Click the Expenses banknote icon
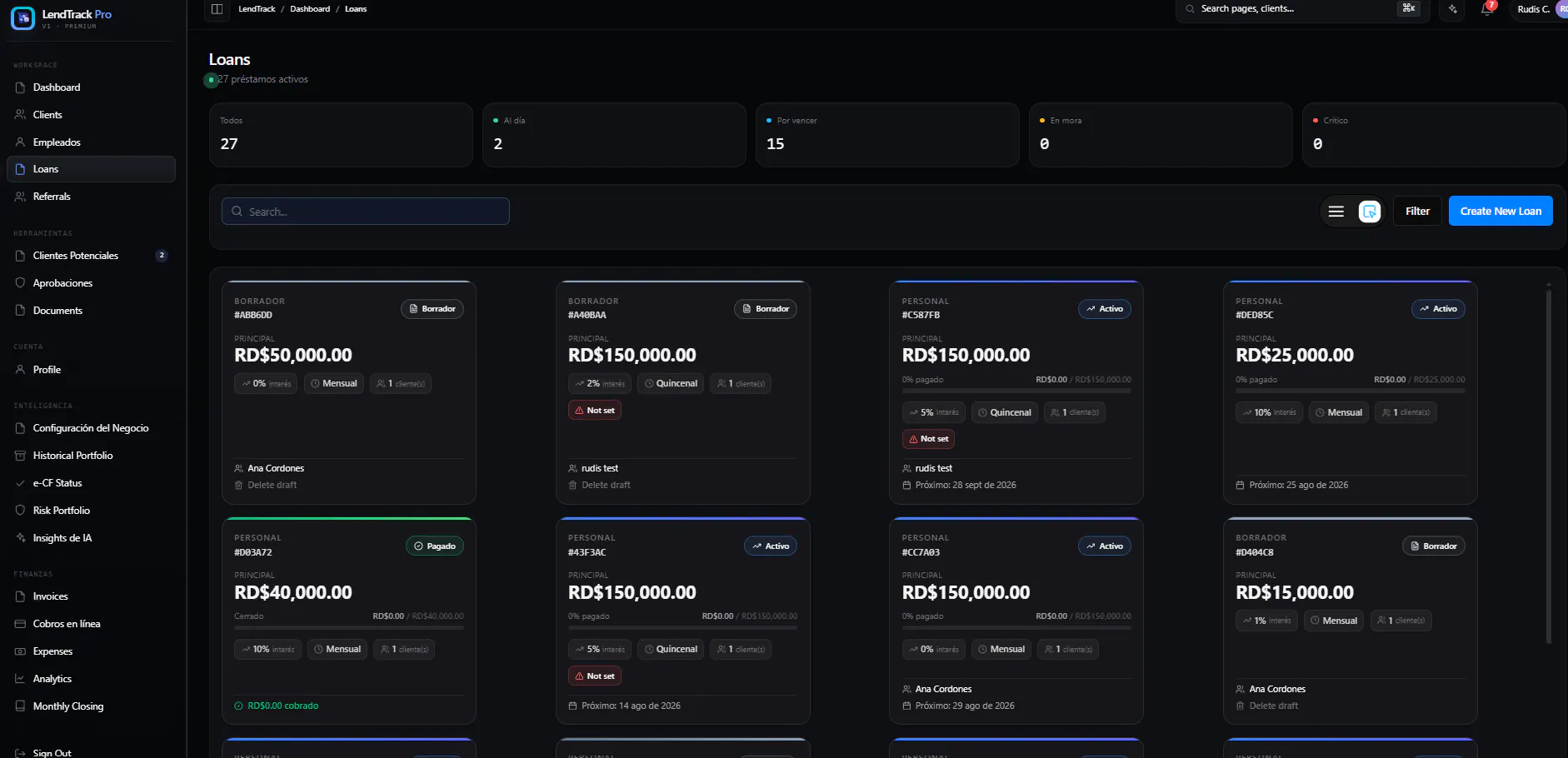 (x=20, y=651)
